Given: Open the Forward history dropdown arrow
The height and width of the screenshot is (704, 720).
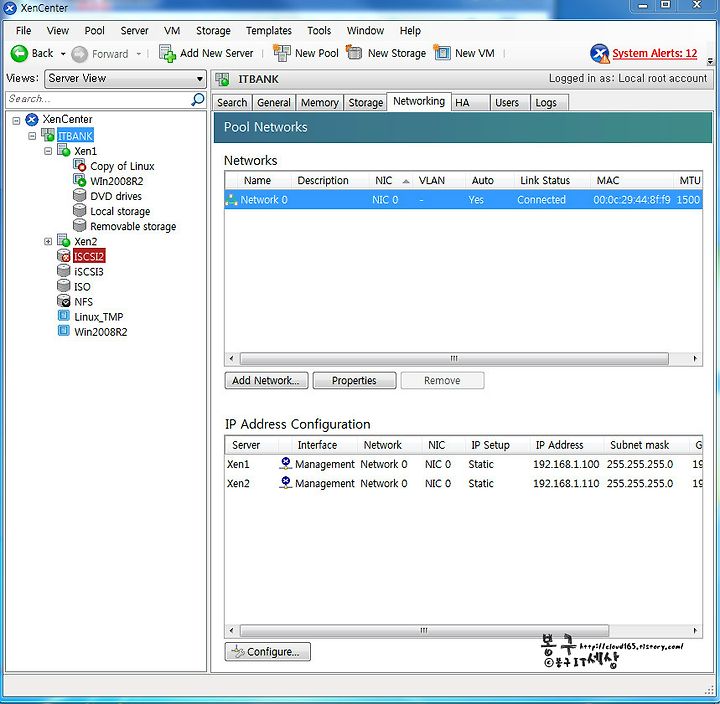Looking at the screenshot, I should (138, 54).
